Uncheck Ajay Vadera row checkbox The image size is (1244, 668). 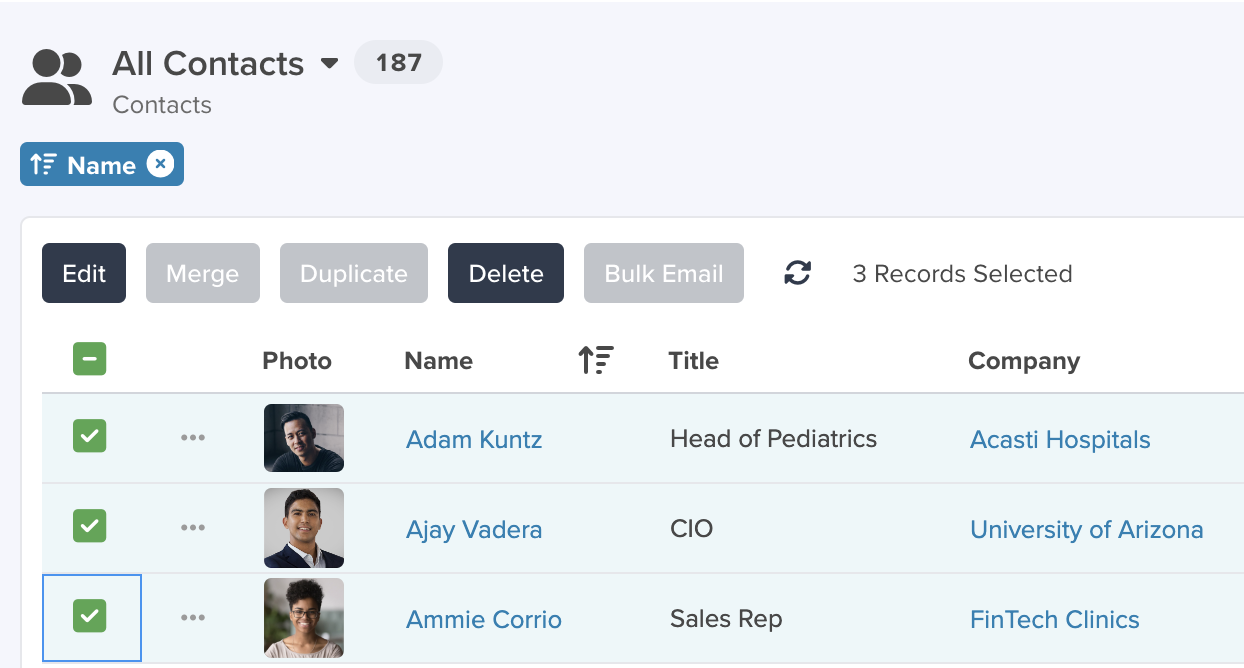click(90, 526)
